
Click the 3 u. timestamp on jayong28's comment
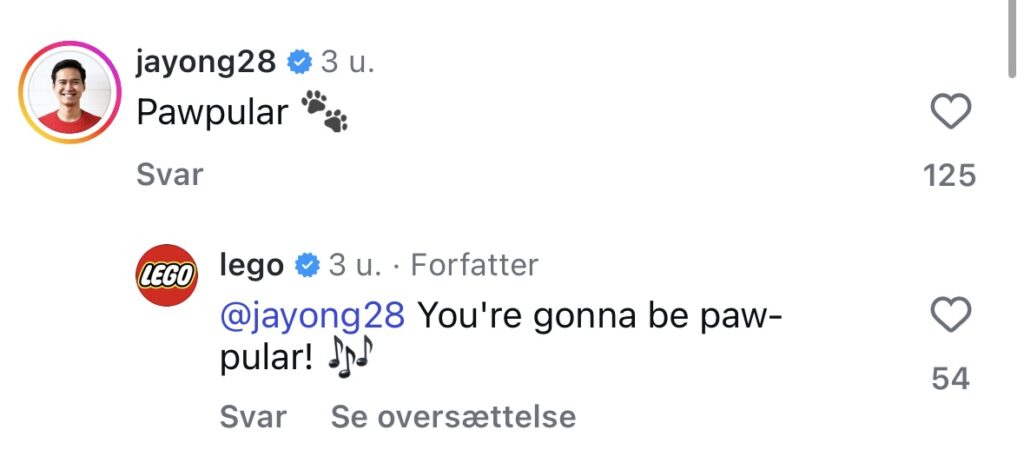click(347, 63)
